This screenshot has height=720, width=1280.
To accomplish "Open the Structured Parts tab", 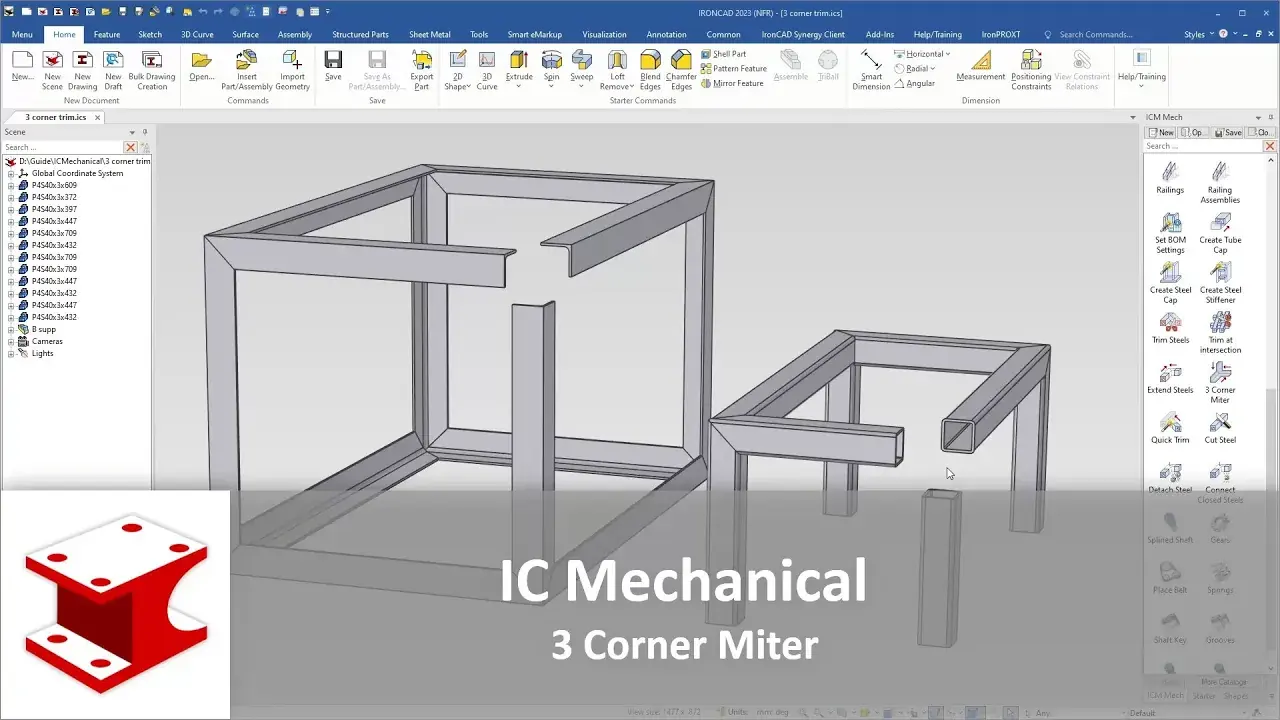I will pos(360,34).
